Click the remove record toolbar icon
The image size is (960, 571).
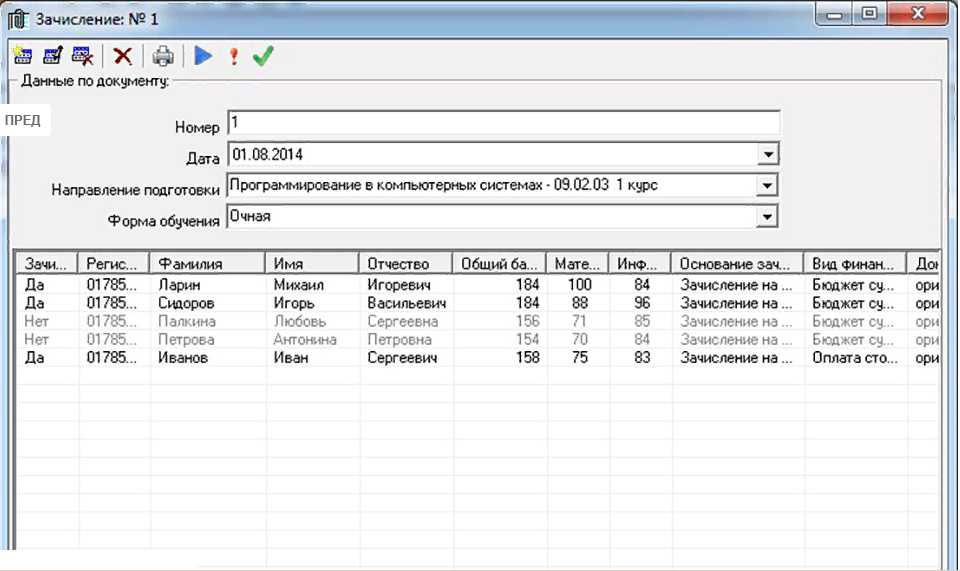[x=82, y=57]
